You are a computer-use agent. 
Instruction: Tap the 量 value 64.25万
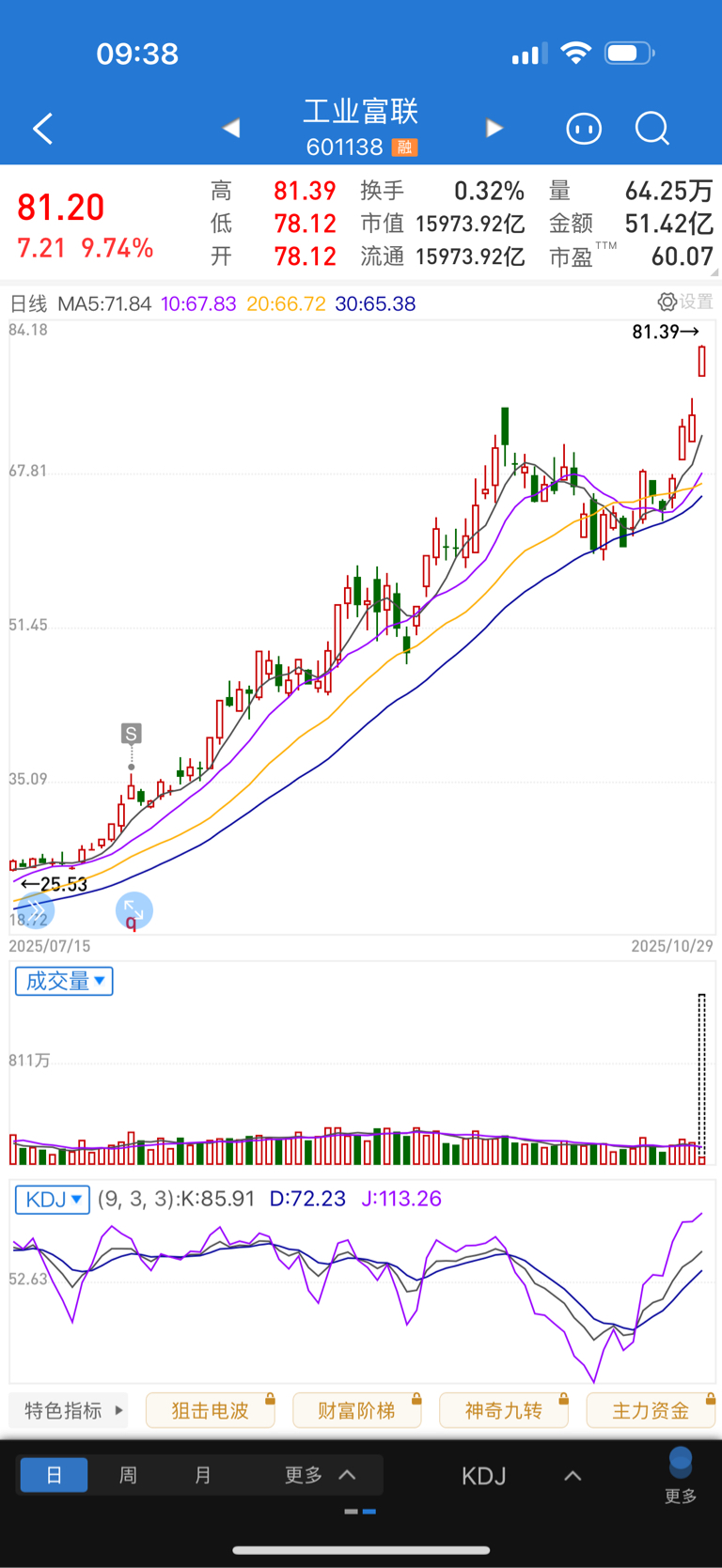point(669,191)
